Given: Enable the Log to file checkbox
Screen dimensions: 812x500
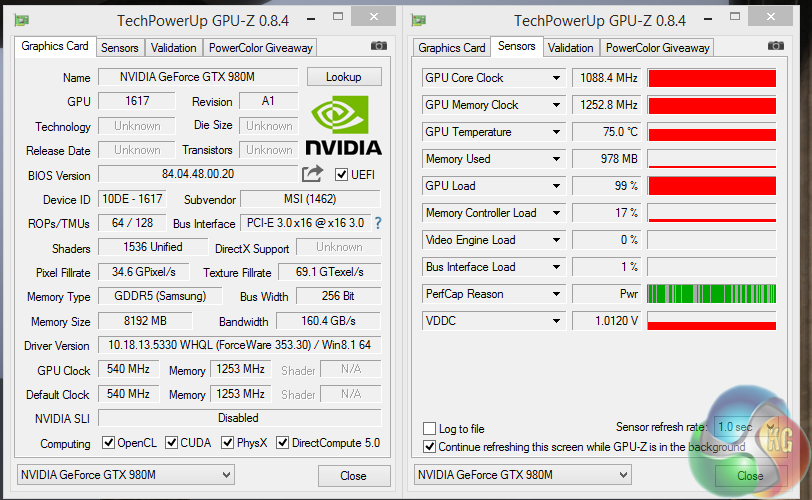Looking at the screenshot, I should [430, 429].
